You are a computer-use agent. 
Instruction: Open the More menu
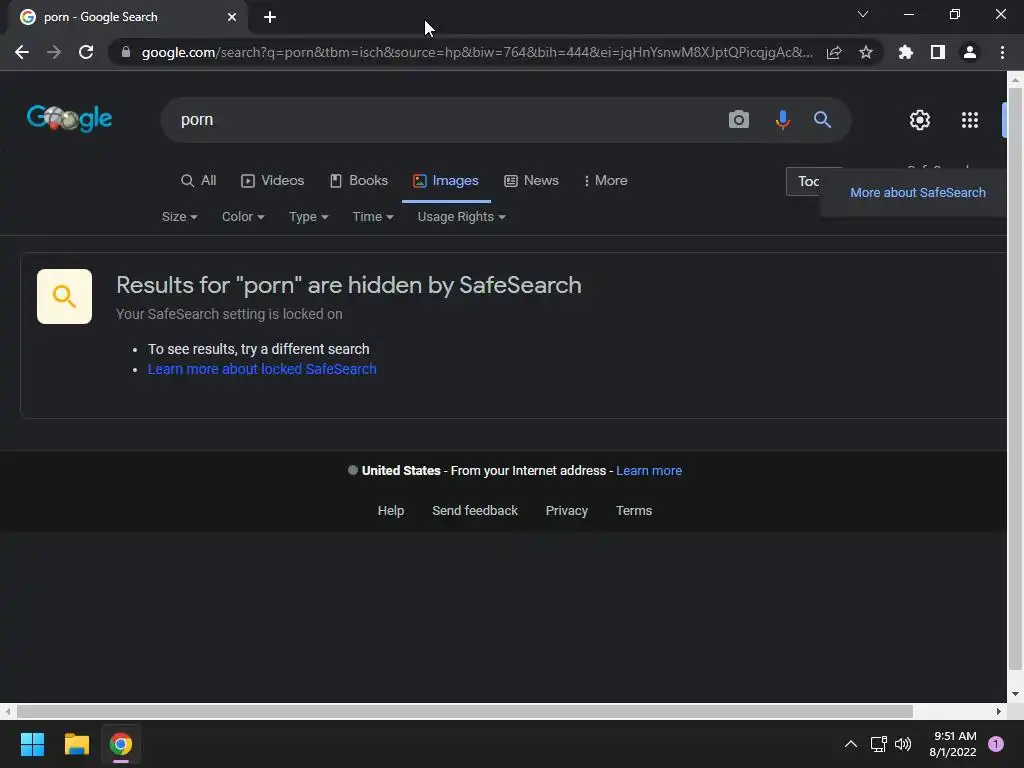pyautogui.click(x=605, y=181)
